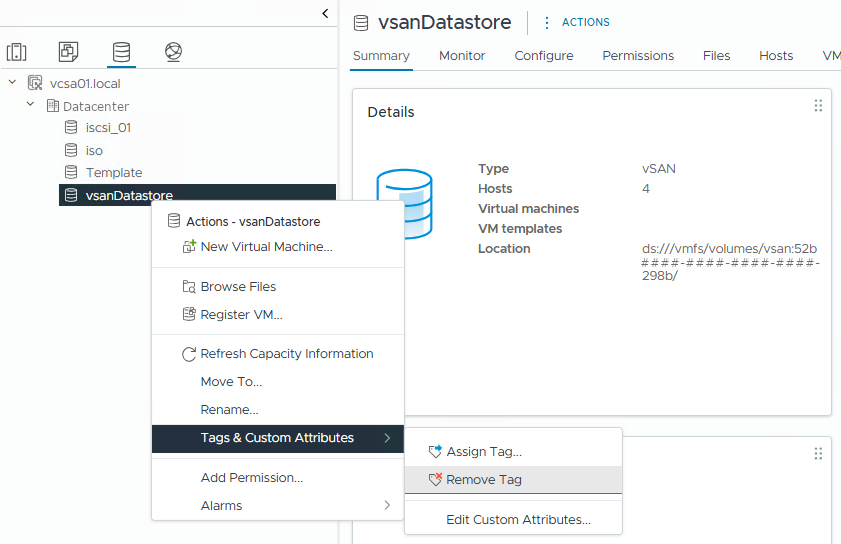Select the Template datastore in tree
Screen dimensions: 841x544
[113, 173]
